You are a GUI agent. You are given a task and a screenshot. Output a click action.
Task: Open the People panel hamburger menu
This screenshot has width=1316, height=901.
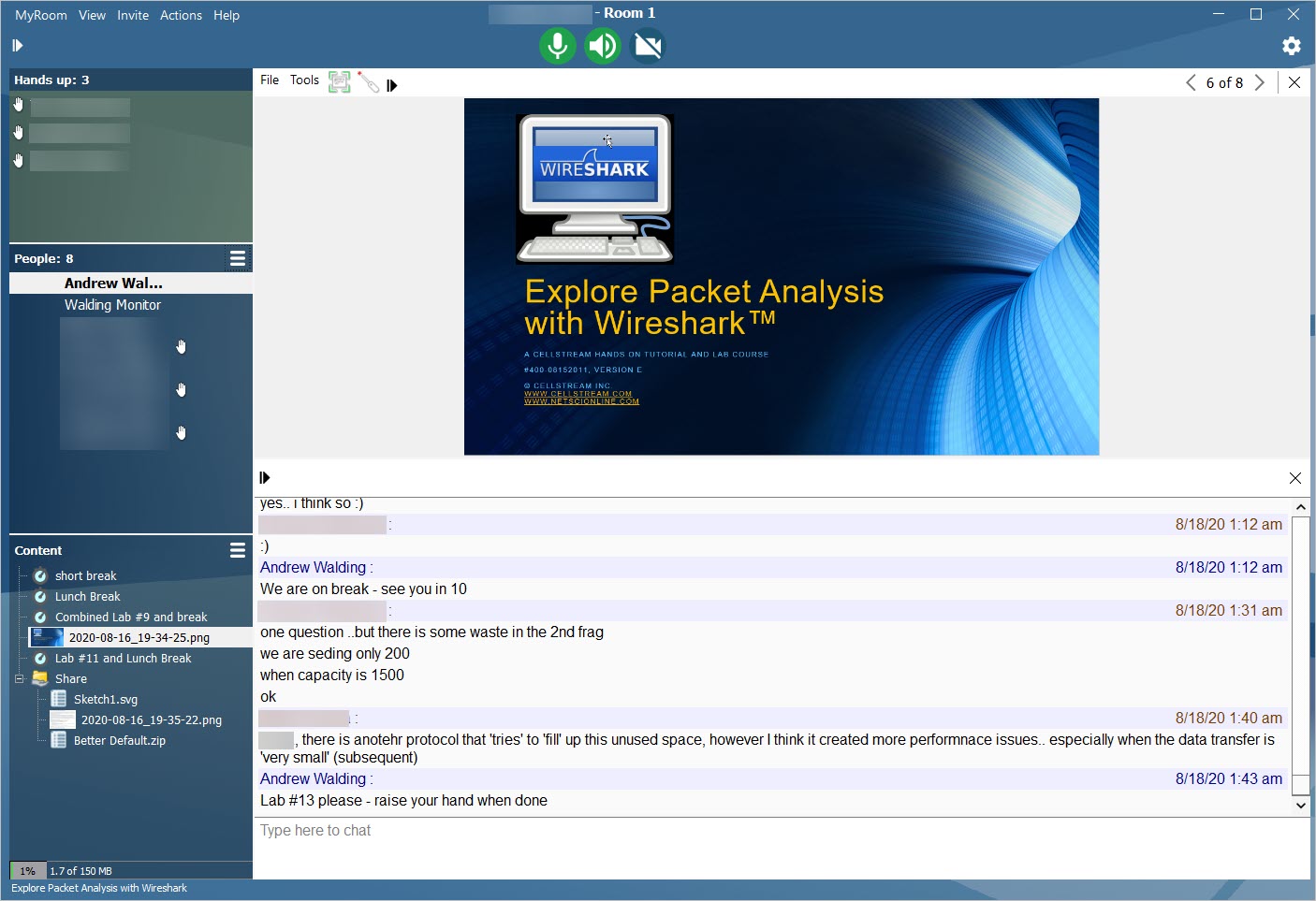(238, 258)
